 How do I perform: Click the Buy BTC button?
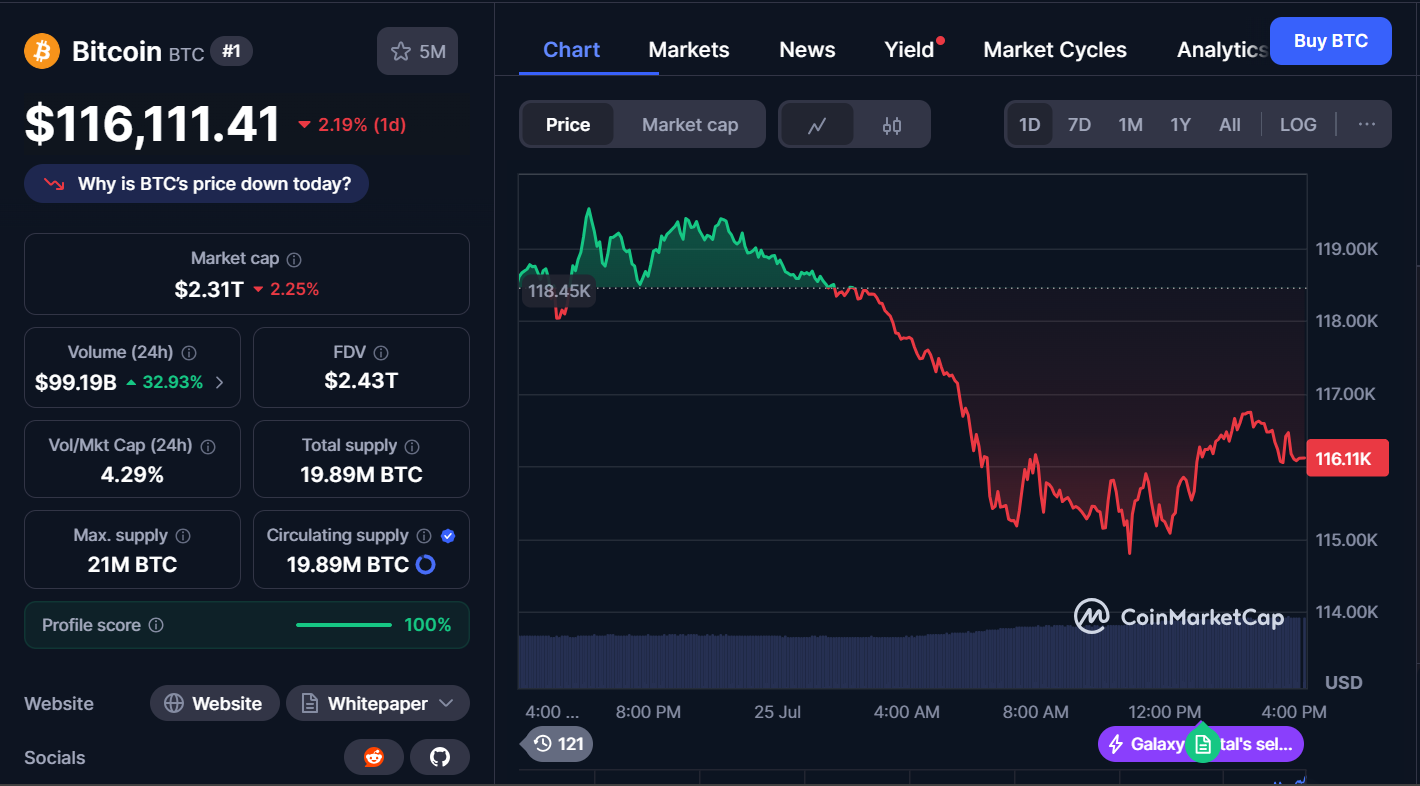[x=1330, y=41]
